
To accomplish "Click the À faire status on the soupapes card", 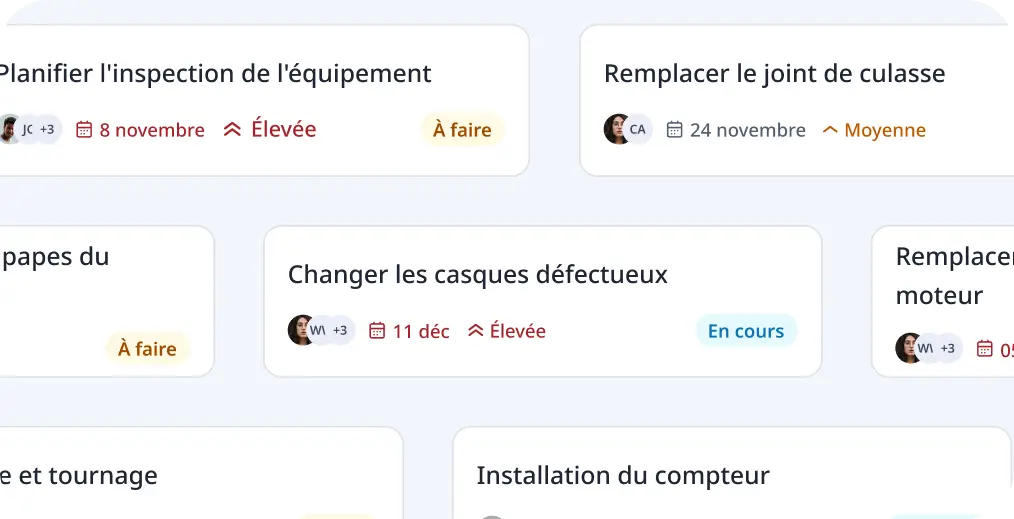I will (147, 349).
